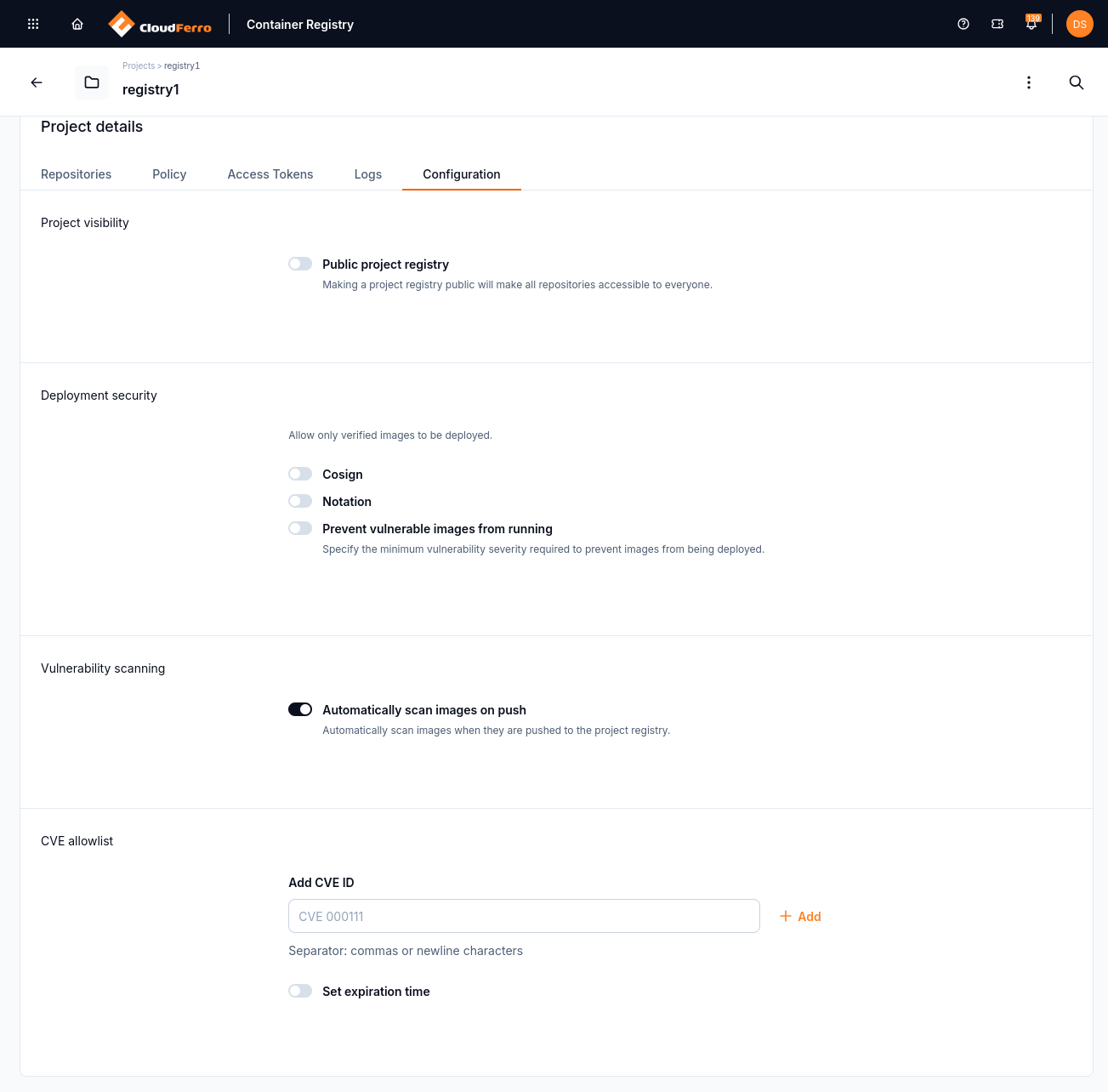Click the registry1 breadcrumb text

coord(182,65)
